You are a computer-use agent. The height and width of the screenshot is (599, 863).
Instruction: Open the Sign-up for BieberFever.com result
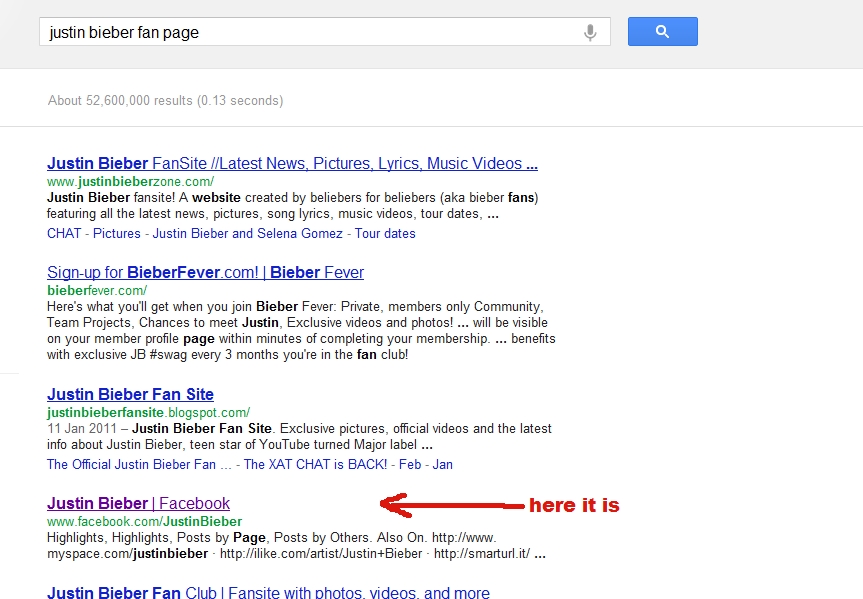(205, 273)
